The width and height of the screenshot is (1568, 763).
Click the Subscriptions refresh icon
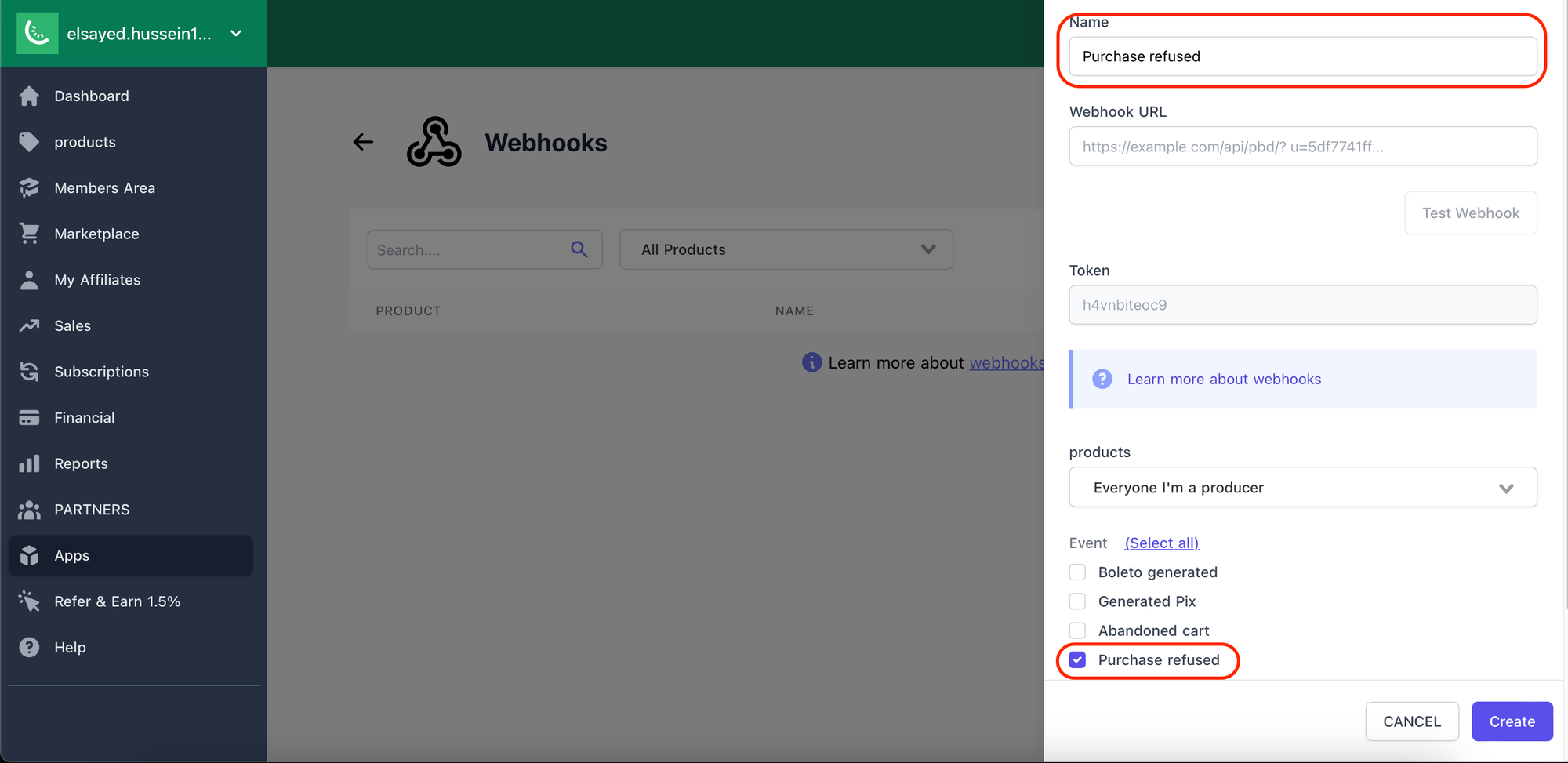30,372
